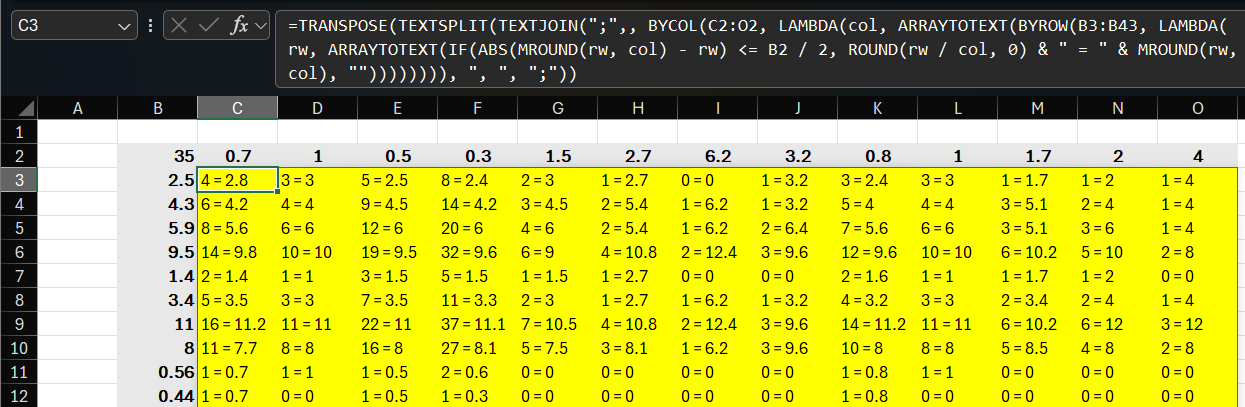Select row 2 header
The width and height of the screenshot is (1245, 407).
coord(19,156)
